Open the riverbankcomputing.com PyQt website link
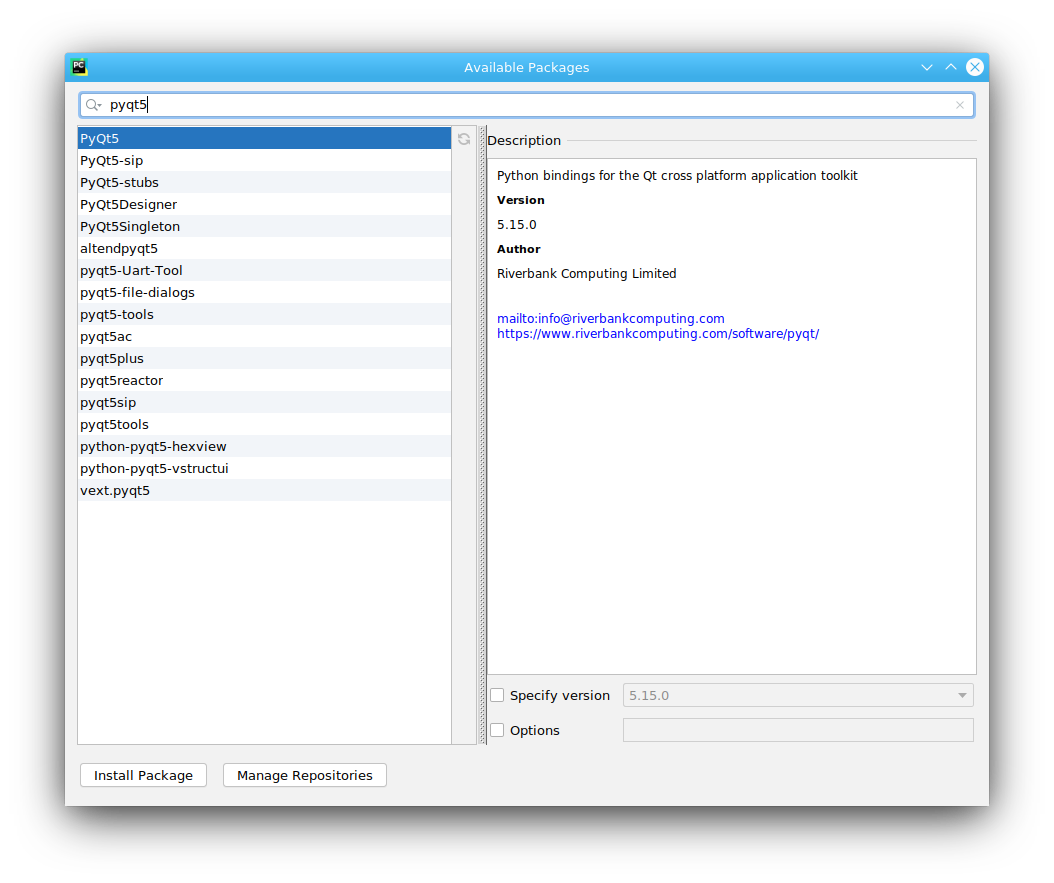The height and width of the screenshot is (883, 1054). 658,333
